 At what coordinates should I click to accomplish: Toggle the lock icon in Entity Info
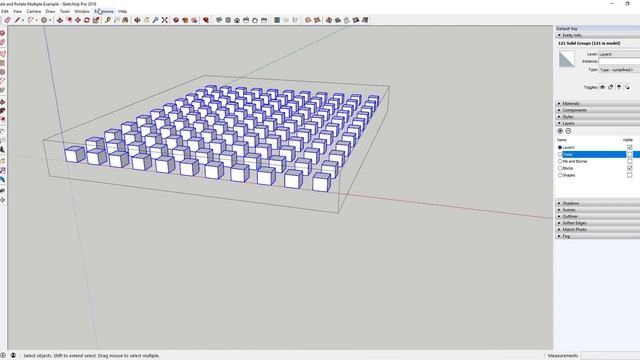click(x=611, y=87)
